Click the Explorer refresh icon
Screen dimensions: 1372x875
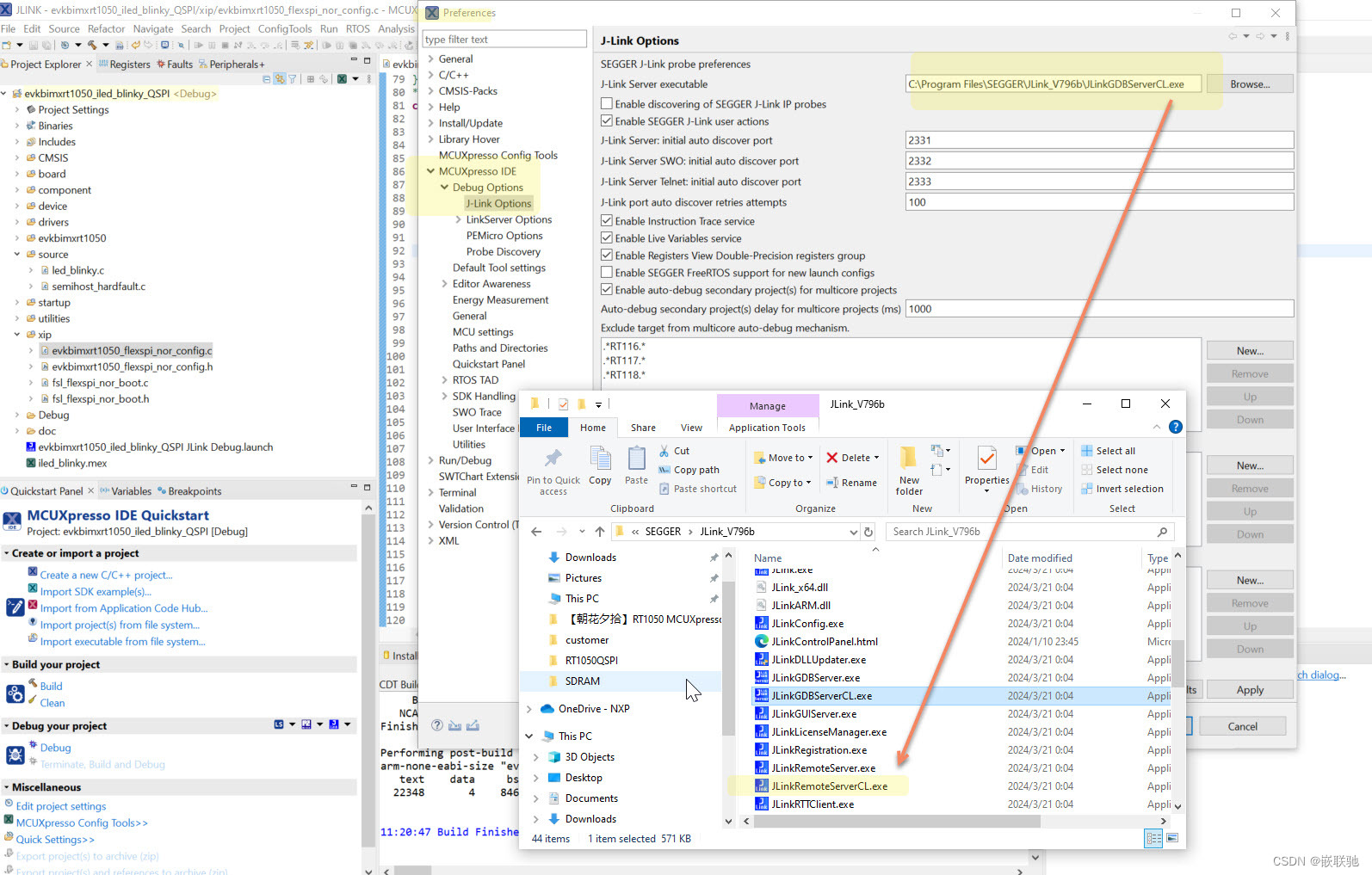pos(869,532)
